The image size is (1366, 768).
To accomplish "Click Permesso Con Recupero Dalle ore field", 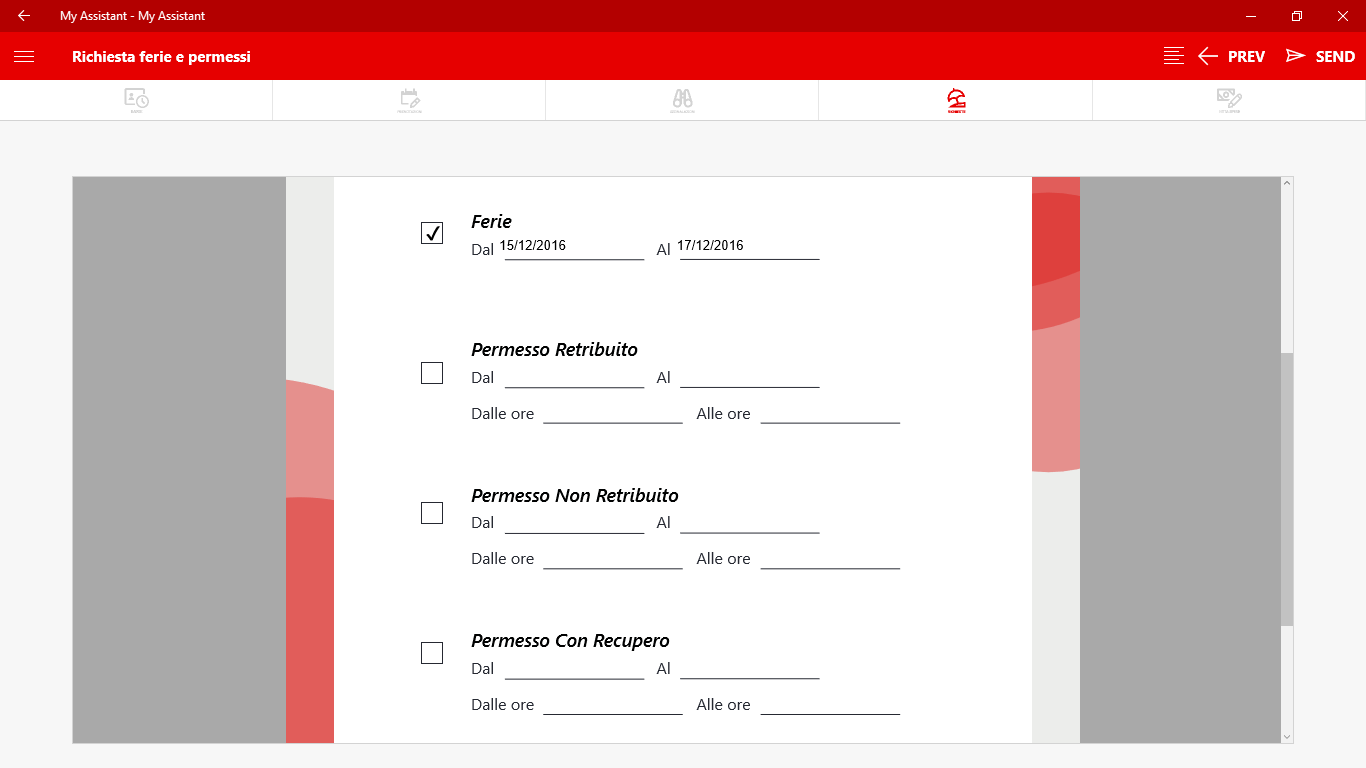I will coord(613,704).
